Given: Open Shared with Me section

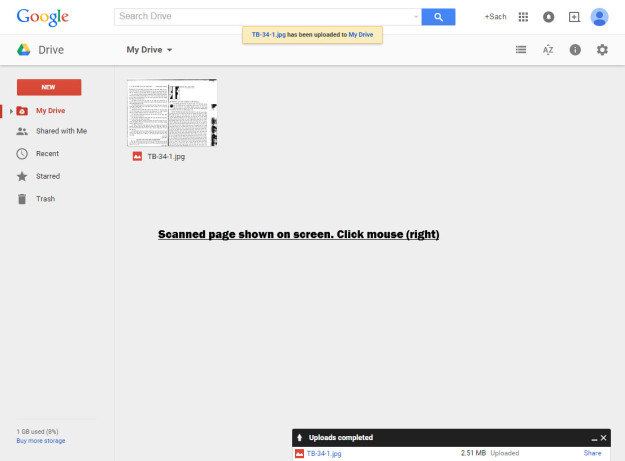Looking at the screenshot, I should pyautogui.click(x=60, y=131).
